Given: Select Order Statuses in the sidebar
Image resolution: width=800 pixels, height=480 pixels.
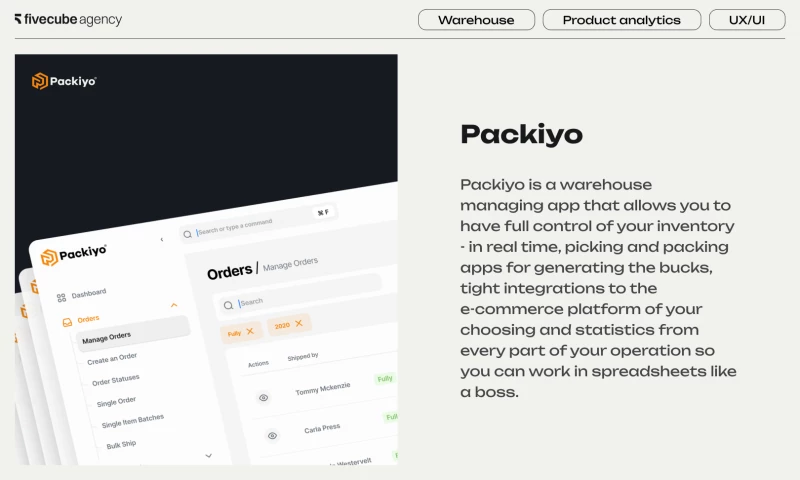Looking at the screenshot, I should click(x=116, y=381).
